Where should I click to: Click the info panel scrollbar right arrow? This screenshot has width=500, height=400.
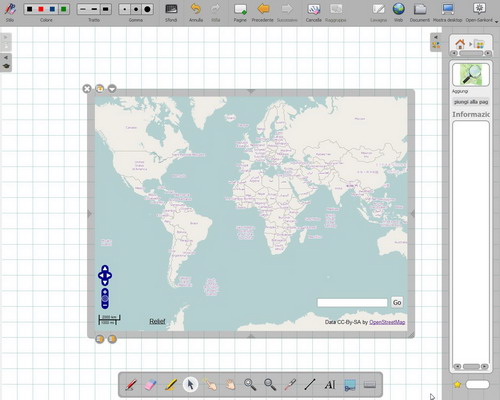(485, 366)
